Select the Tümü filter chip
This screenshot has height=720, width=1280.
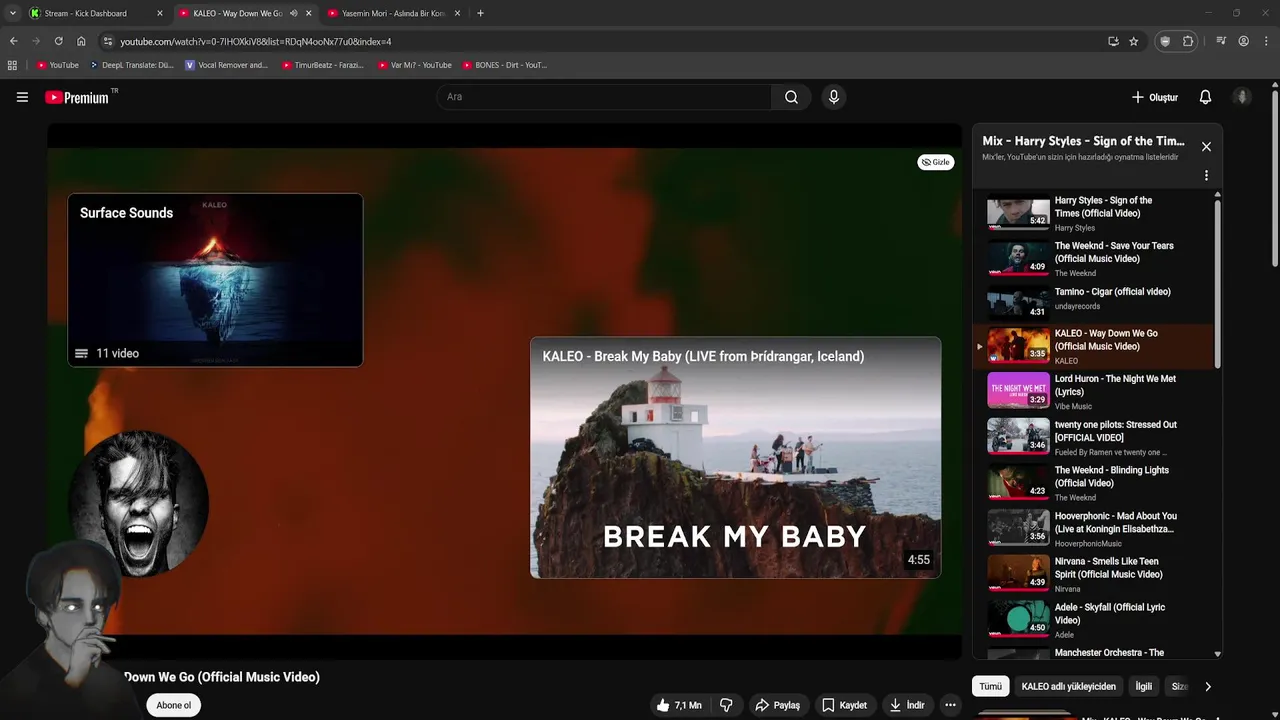[990, 687]
